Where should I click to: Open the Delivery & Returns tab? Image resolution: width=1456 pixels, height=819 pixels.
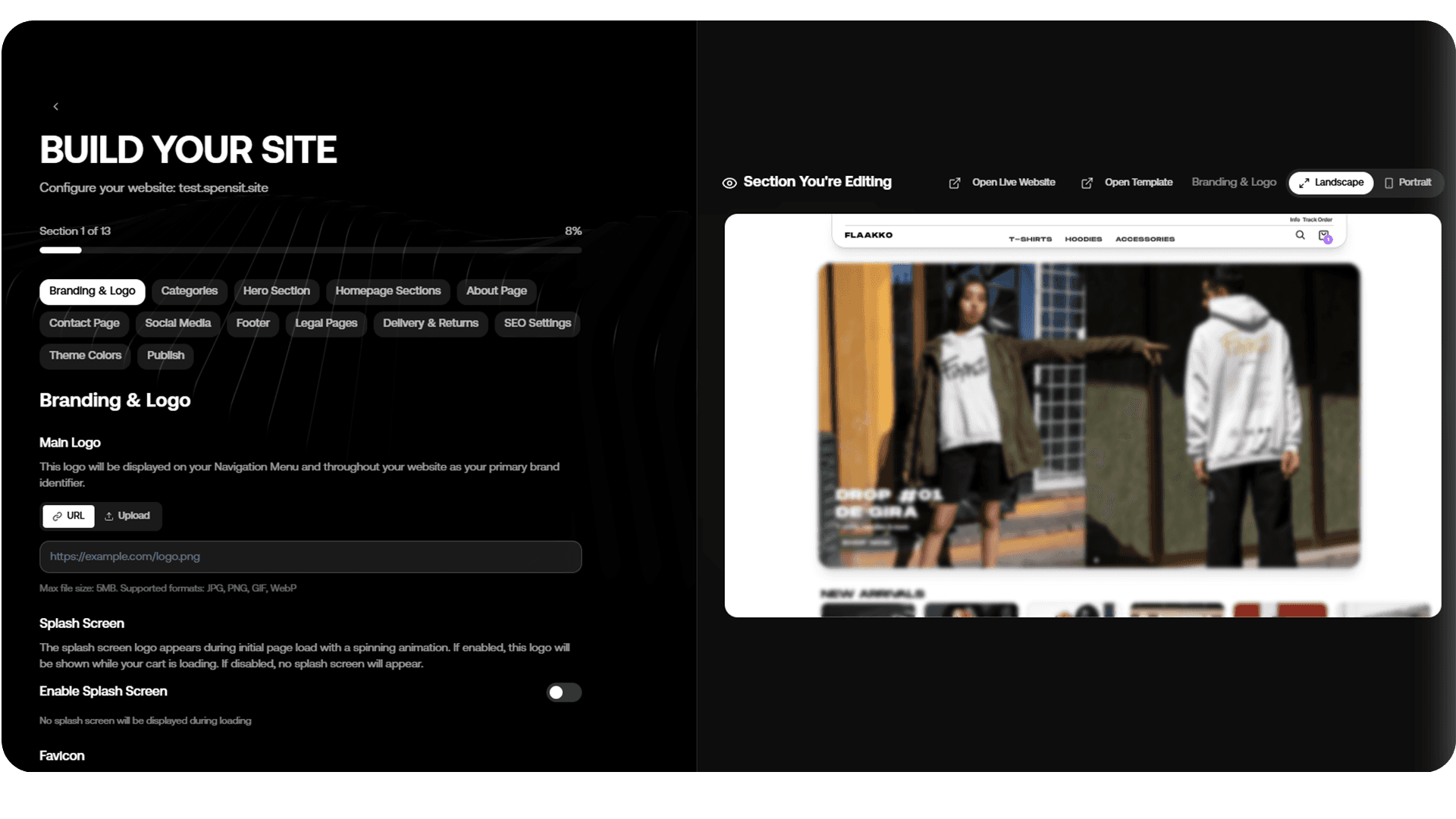click(431, 323)
